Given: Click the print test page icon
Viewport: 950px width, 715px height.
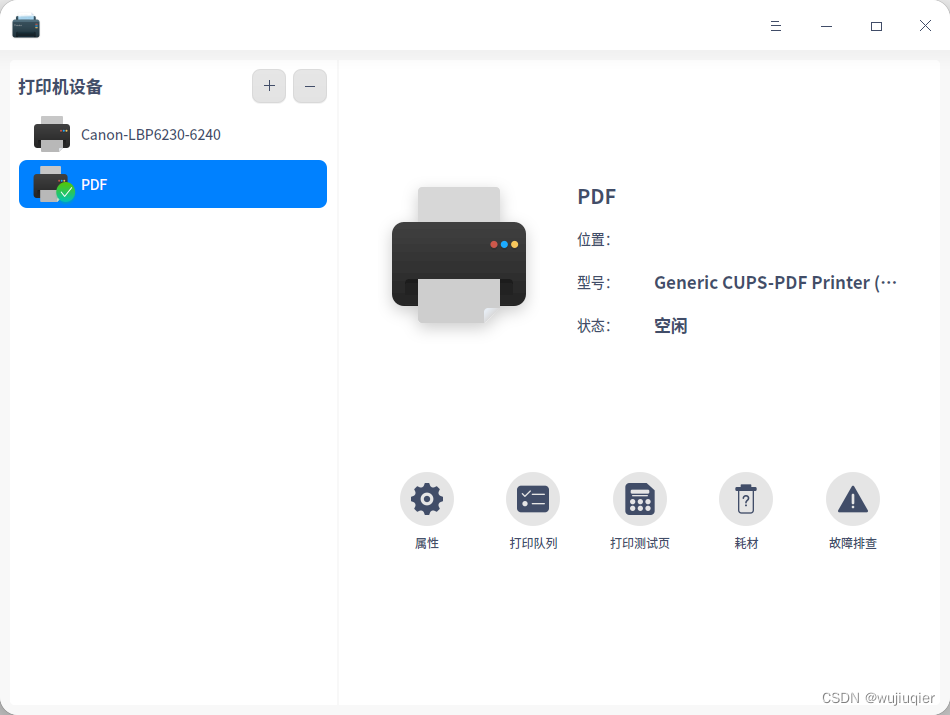Looking at the screenshot, I should point(640,499).
